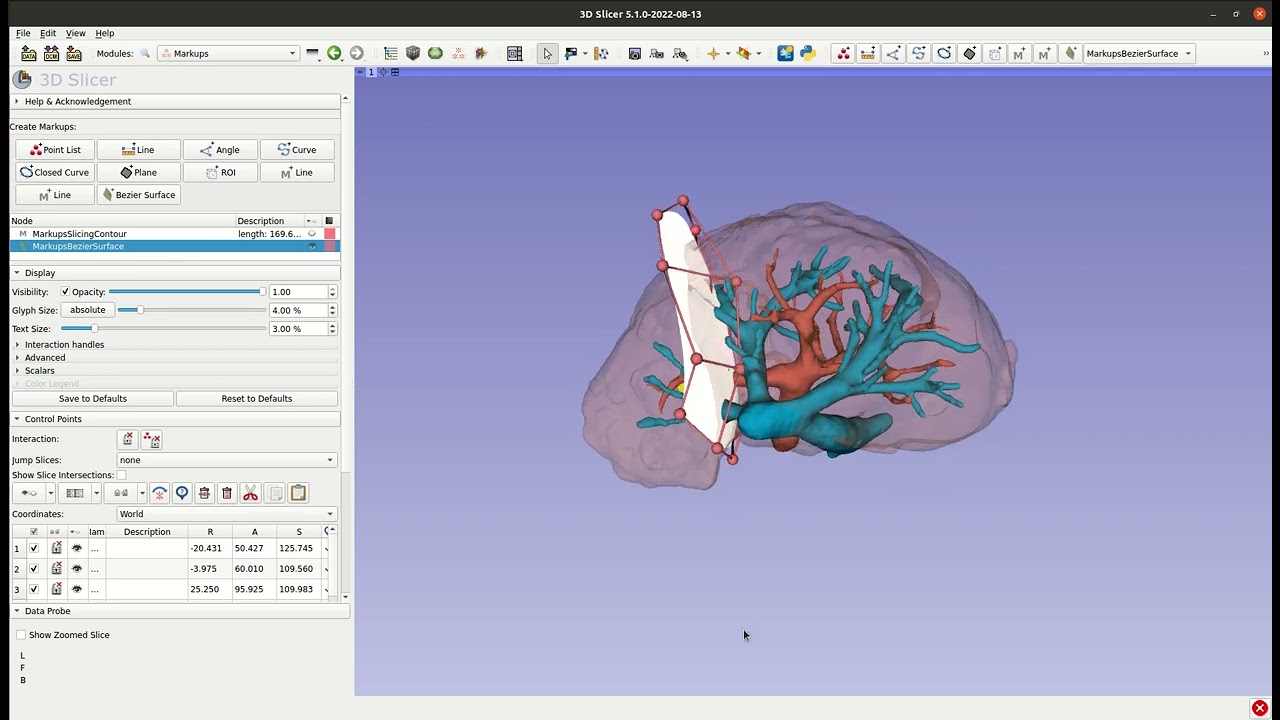Toggle Glyph Size absolute button
1280x720 pixels.
point(87,310)
